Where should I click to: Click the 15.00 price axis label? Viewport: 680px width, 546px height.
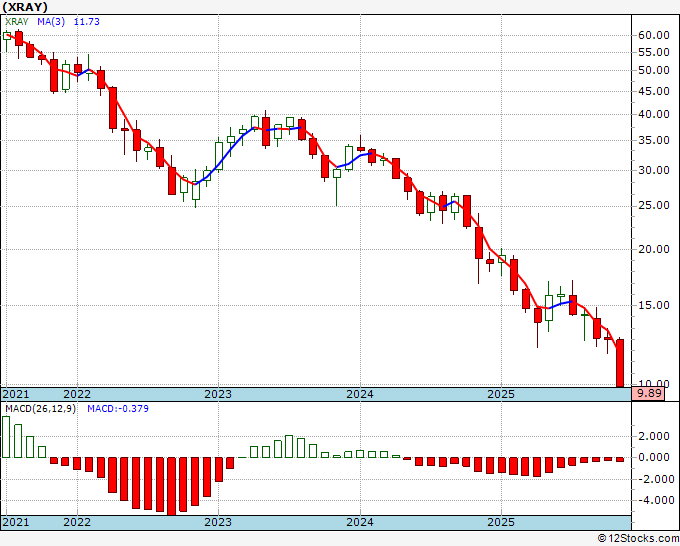coord(654,305)
